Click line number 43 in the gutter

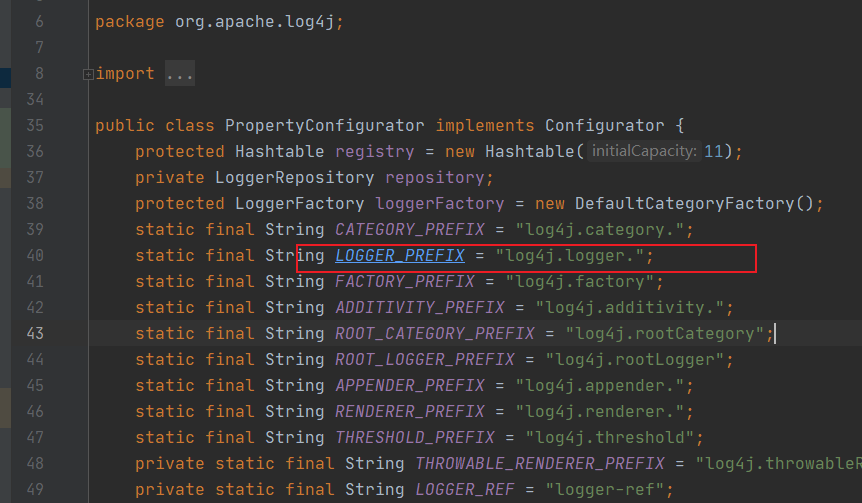(x=35, y=334)
